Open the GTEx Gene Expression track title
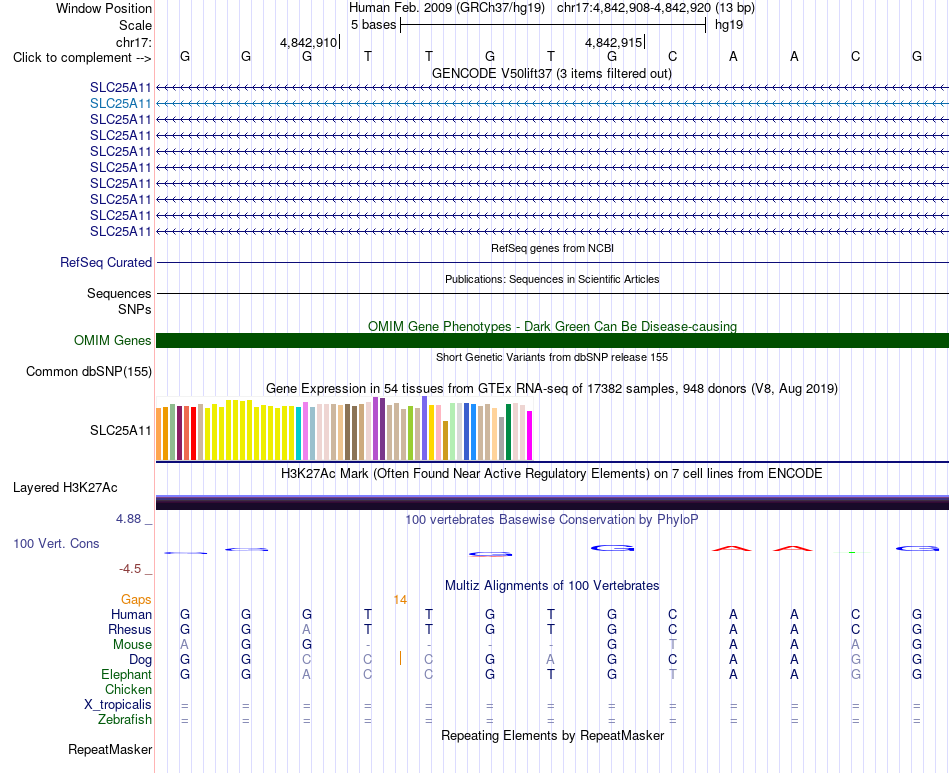The image size is (950, 773). [x=552, y=388]
